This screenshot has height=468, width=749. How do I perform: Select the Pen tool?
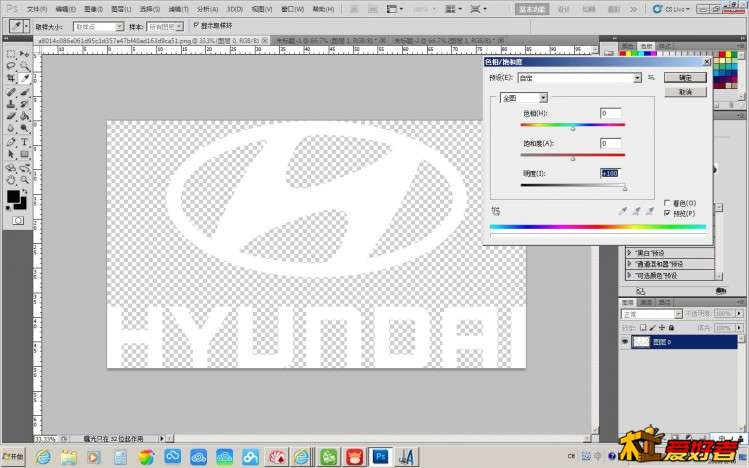11,142
